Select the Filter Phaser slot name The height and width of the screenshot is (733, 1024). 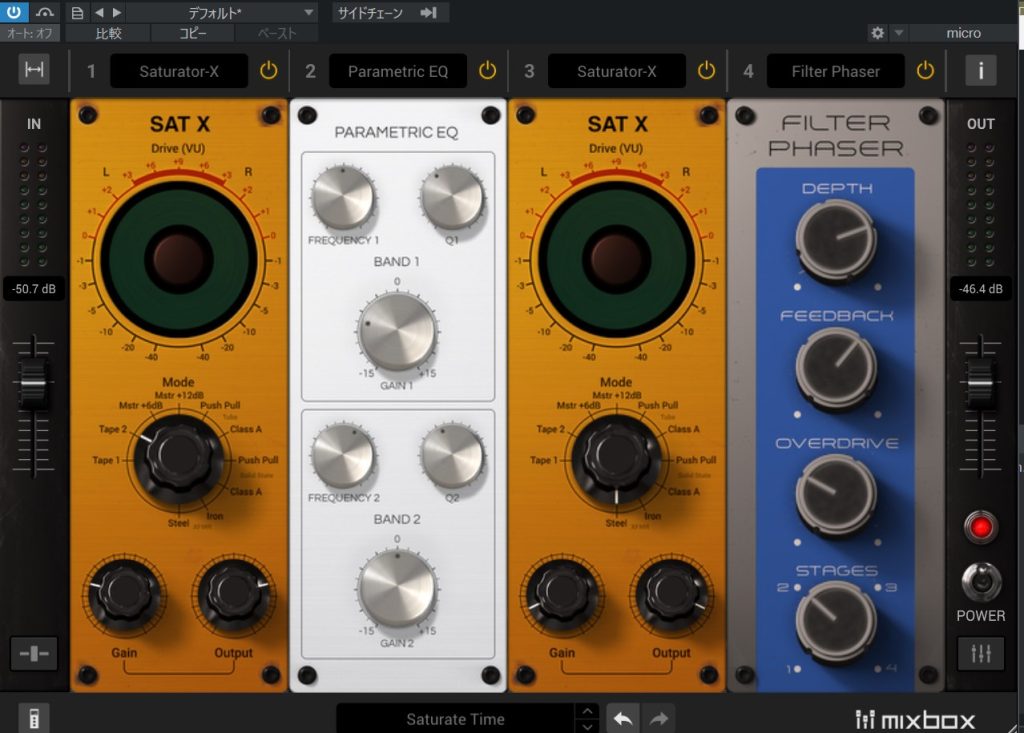pyautogui.click(x=835, y=71)
